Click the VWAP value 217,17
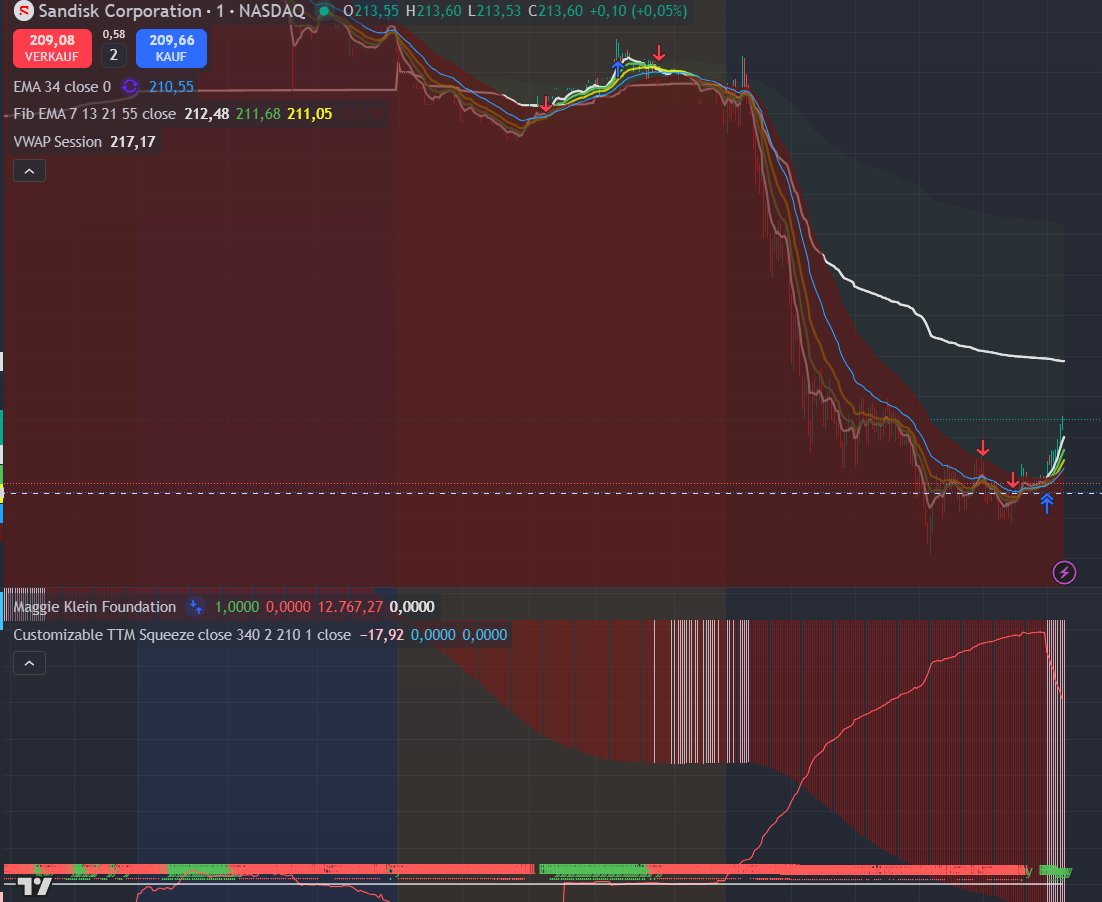 133,142
